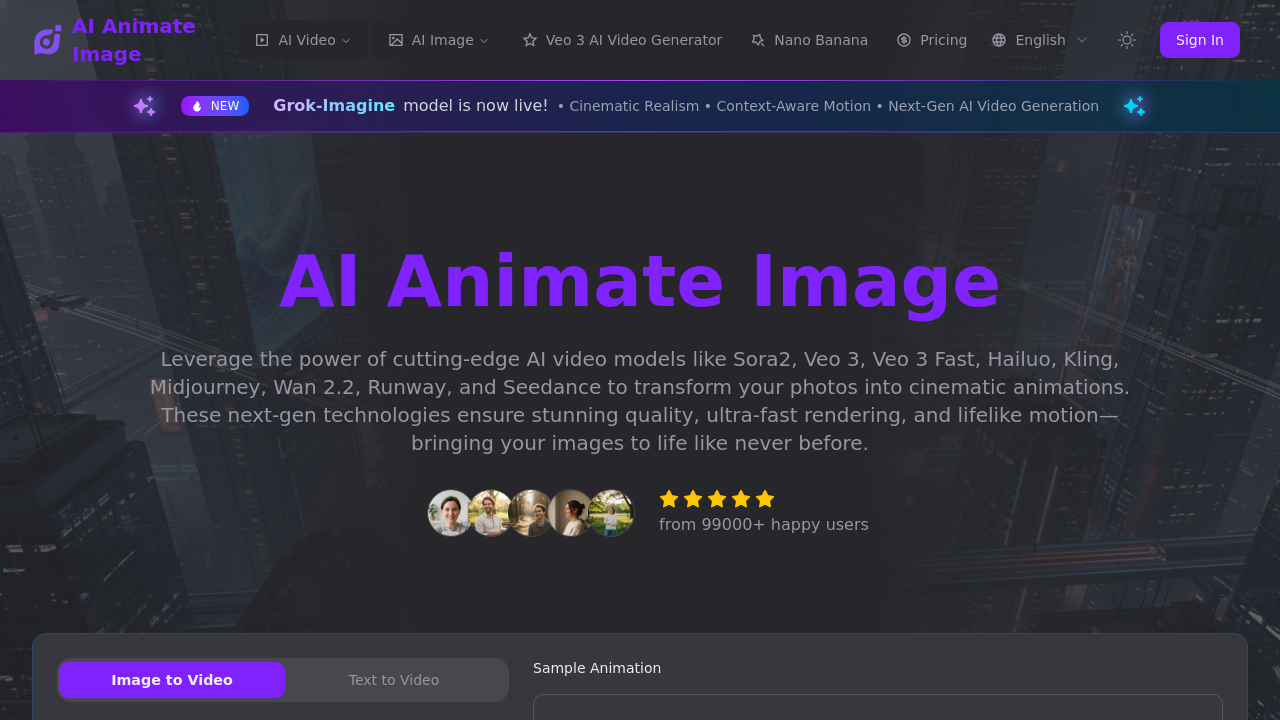Click the AI Animate Image logo icon
Screen dimensions: 1280x720
point(47,39)
